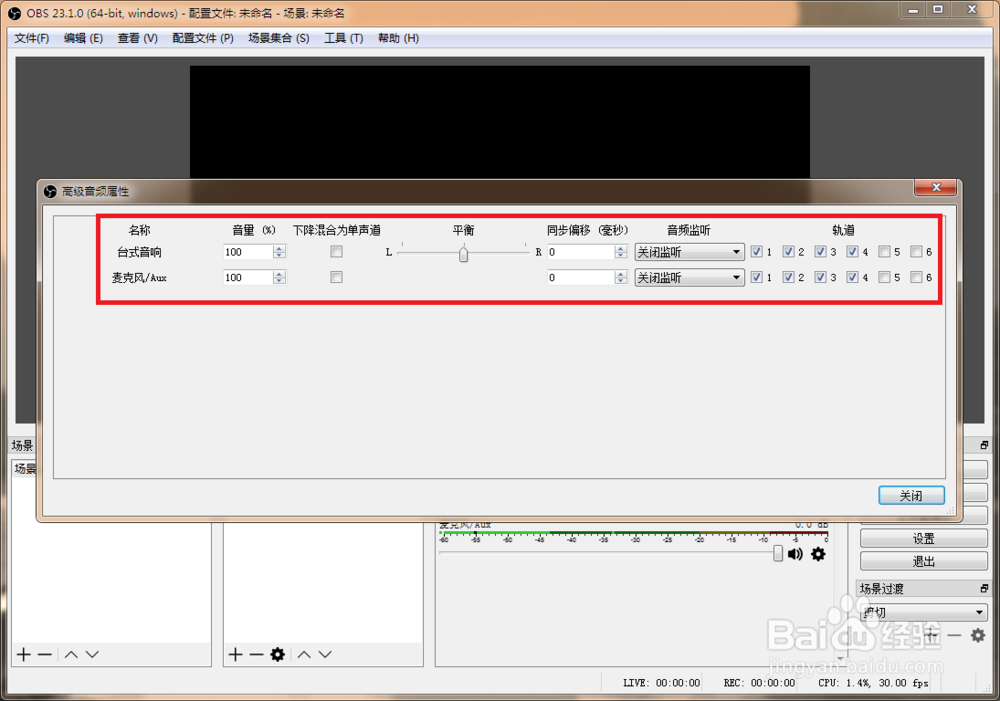The height and width of the screenshot is (701, 1000).
Task: Open the 场景过渡 transition type dropdown
Action: pyautogui.click(x=923, y=612)
